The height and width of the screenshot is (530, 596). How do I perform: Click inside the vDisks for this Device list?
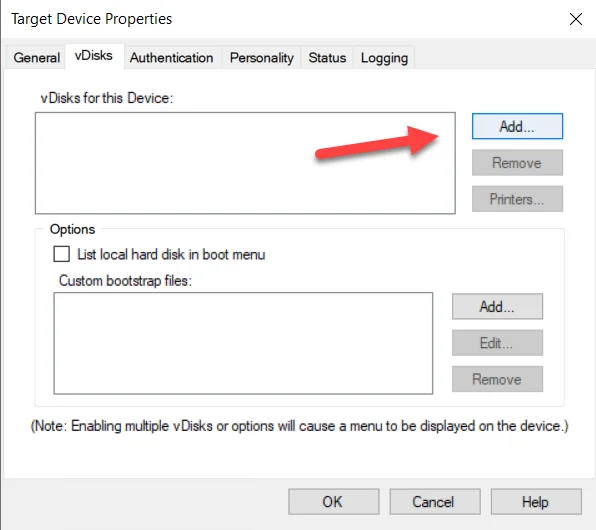245,163
